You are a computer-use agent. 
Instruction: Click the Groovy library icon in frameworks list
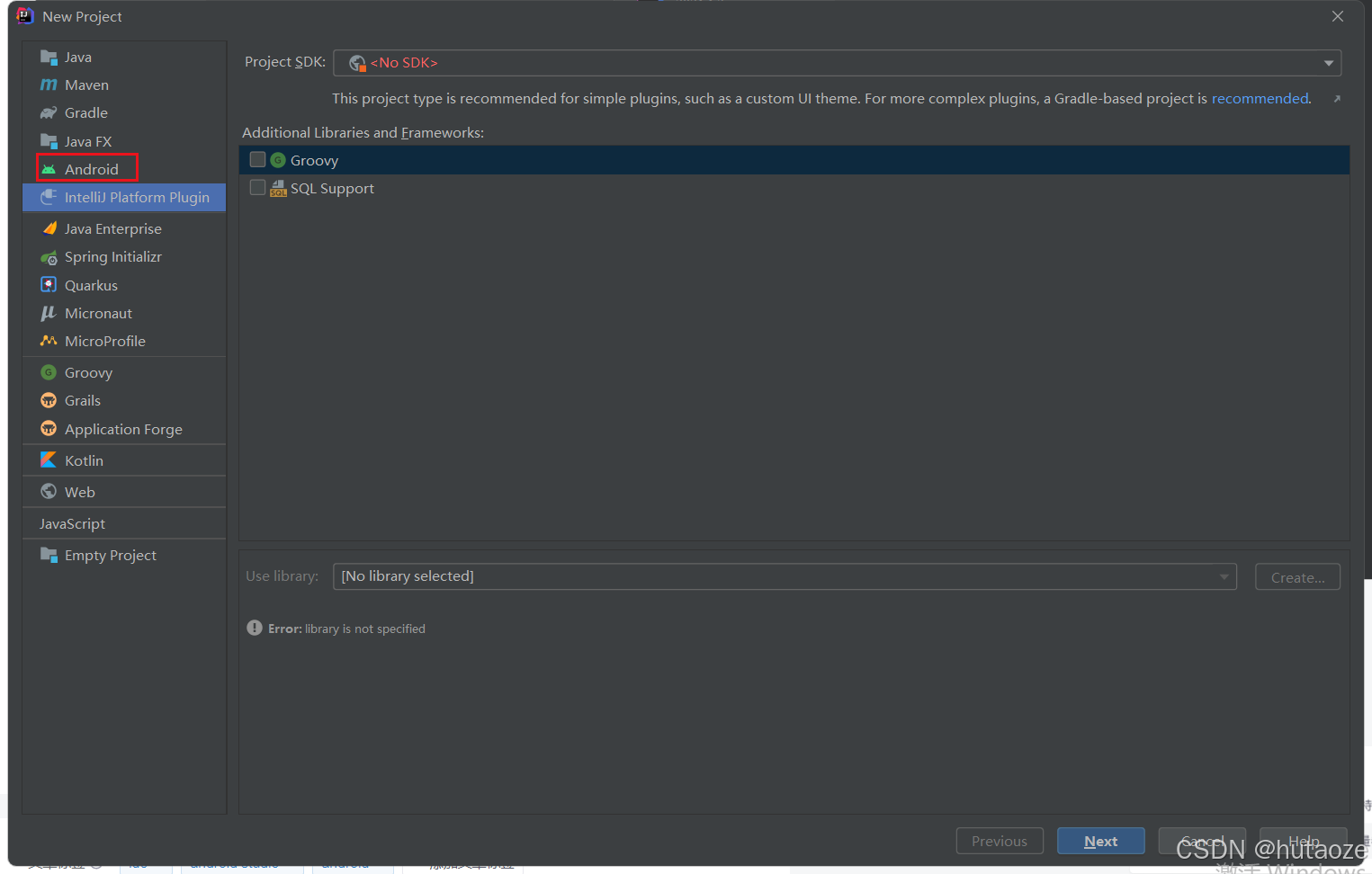pos(278,160)
